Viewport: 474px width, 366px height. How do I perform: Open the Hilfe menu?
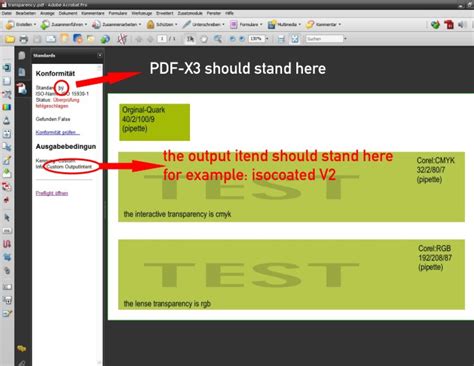[229, 13]
